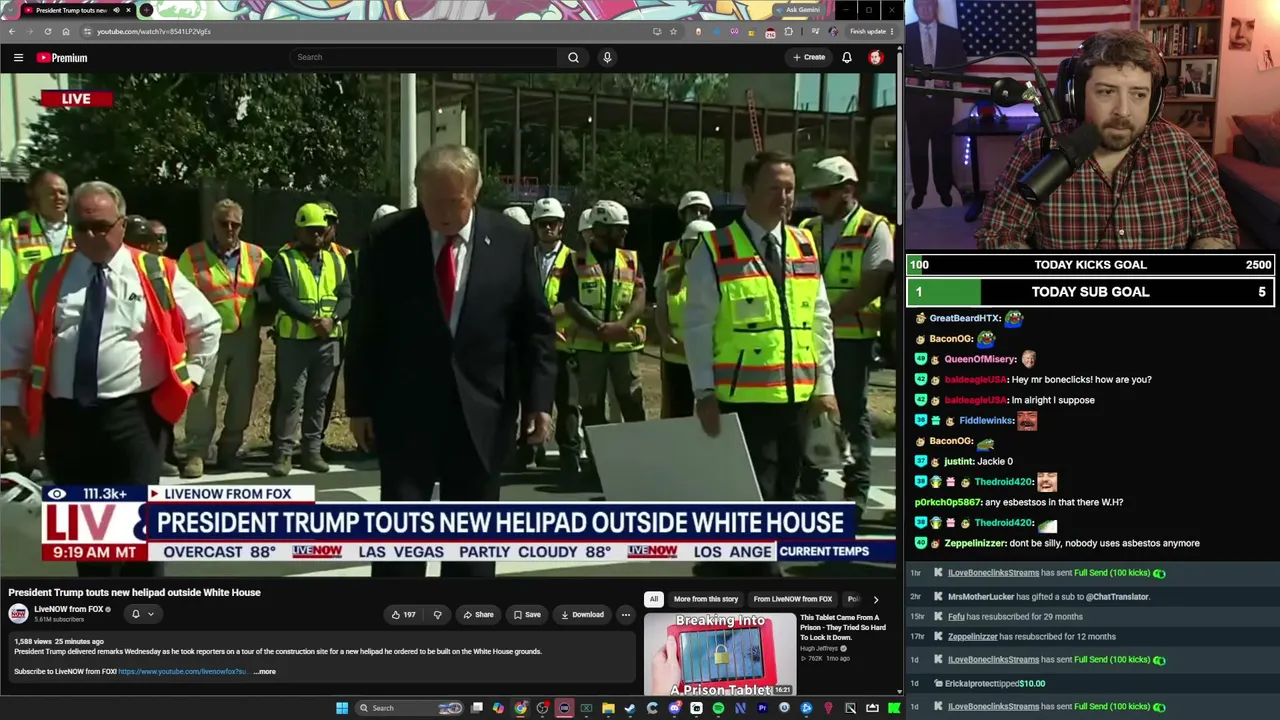Click the Windows taskbar Search box
Screen dimensions: 1280x720
click(x=410, y=708)
